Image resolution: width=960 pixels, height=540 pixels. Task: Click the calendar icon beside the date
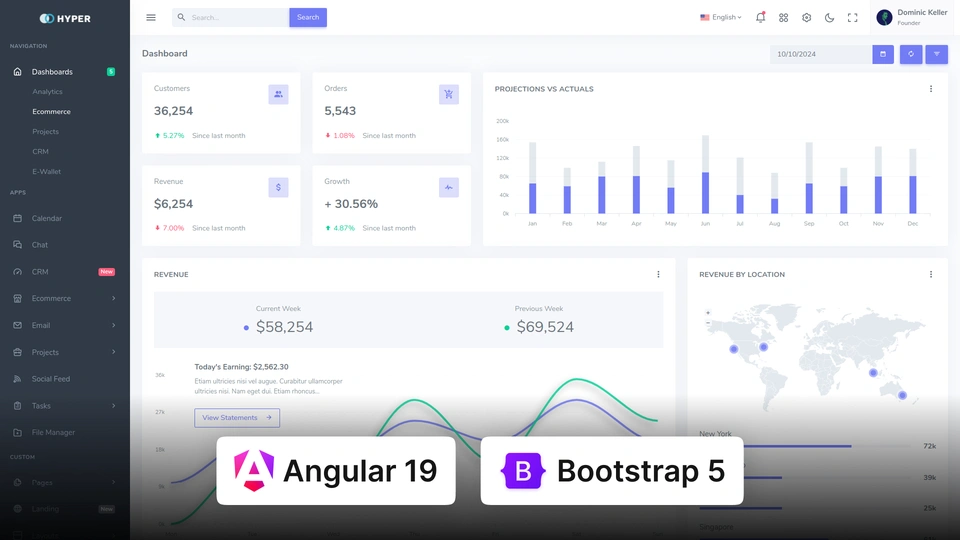[883, 54]
